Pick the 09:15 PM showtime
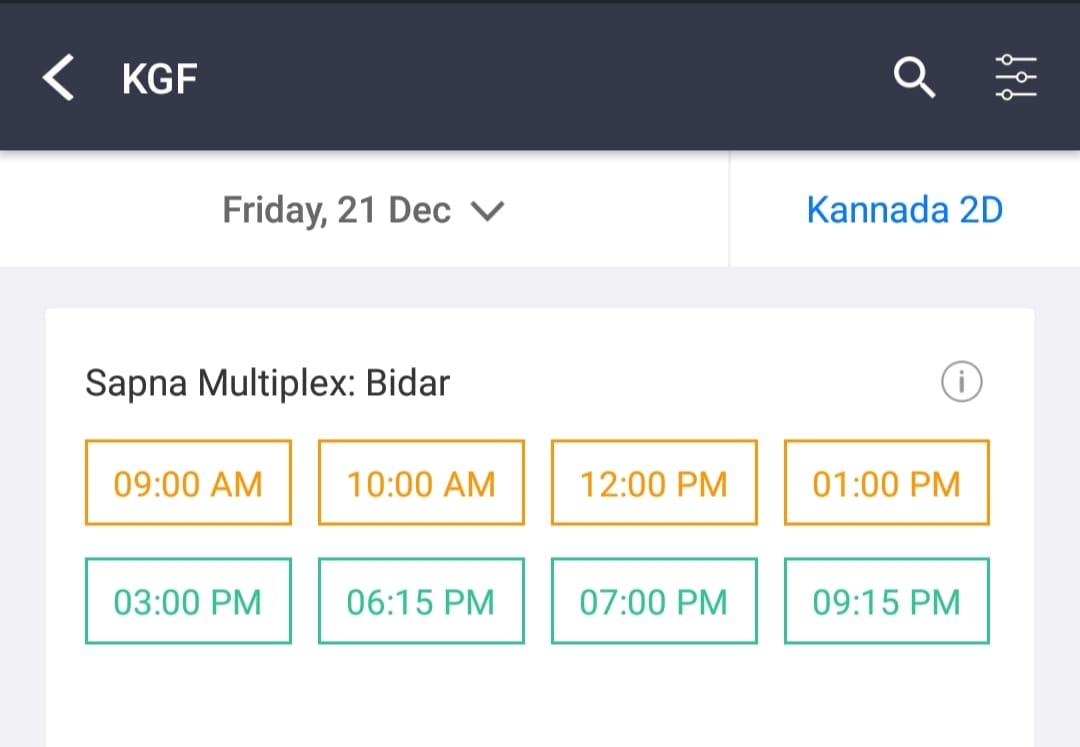This screenshot has height=747, width=1080. click(x=887, y=601)
